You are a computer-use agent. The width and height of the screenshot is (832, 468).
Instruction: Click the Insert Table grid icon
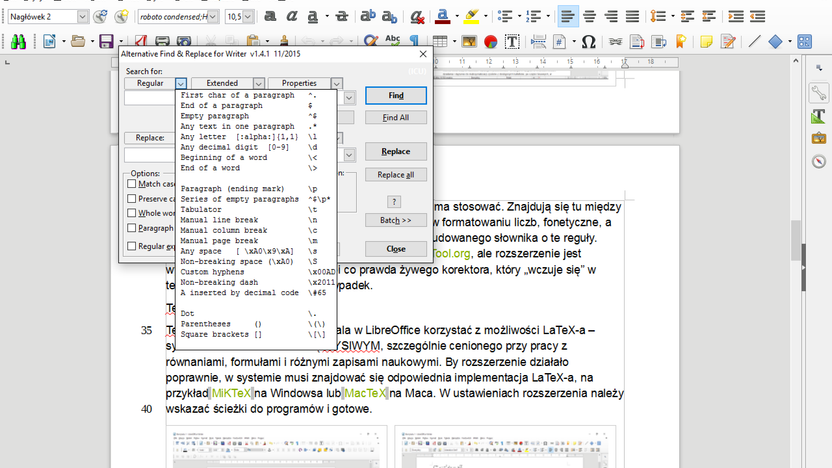[x=439, y=41]
